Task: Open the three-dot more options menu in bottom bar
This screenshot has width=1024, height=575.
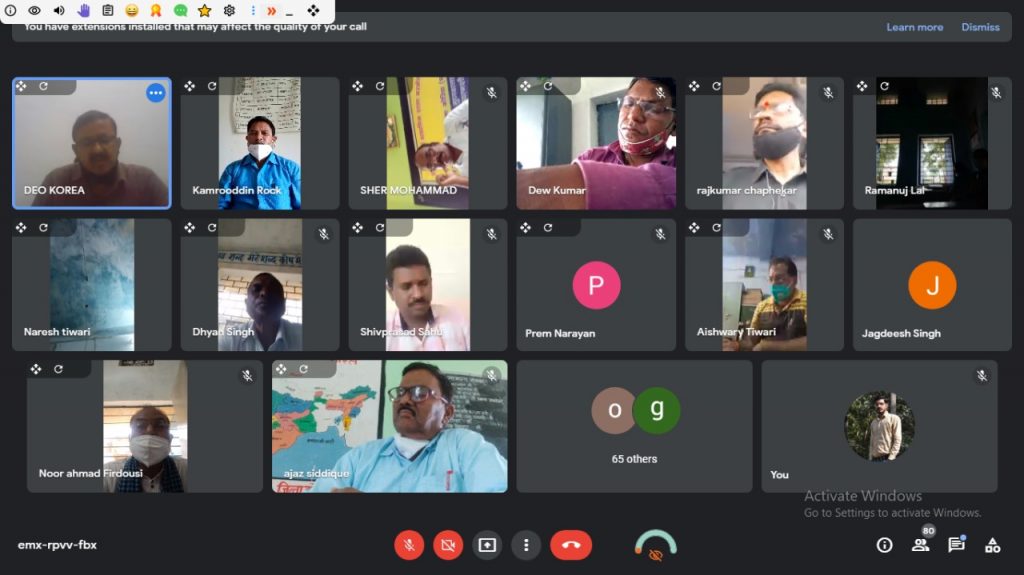Action: click(526, 545)
